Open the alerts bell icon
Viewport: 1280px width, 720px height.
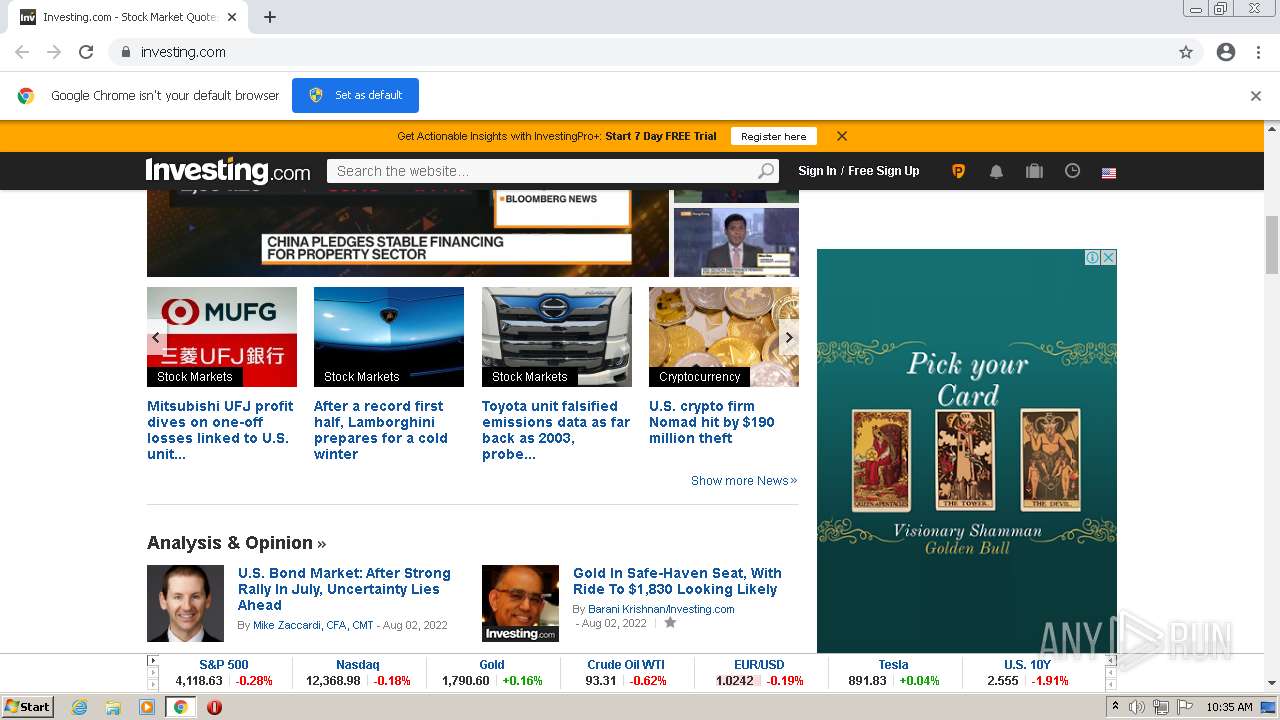pyautogui.click(x=996, y=171)
